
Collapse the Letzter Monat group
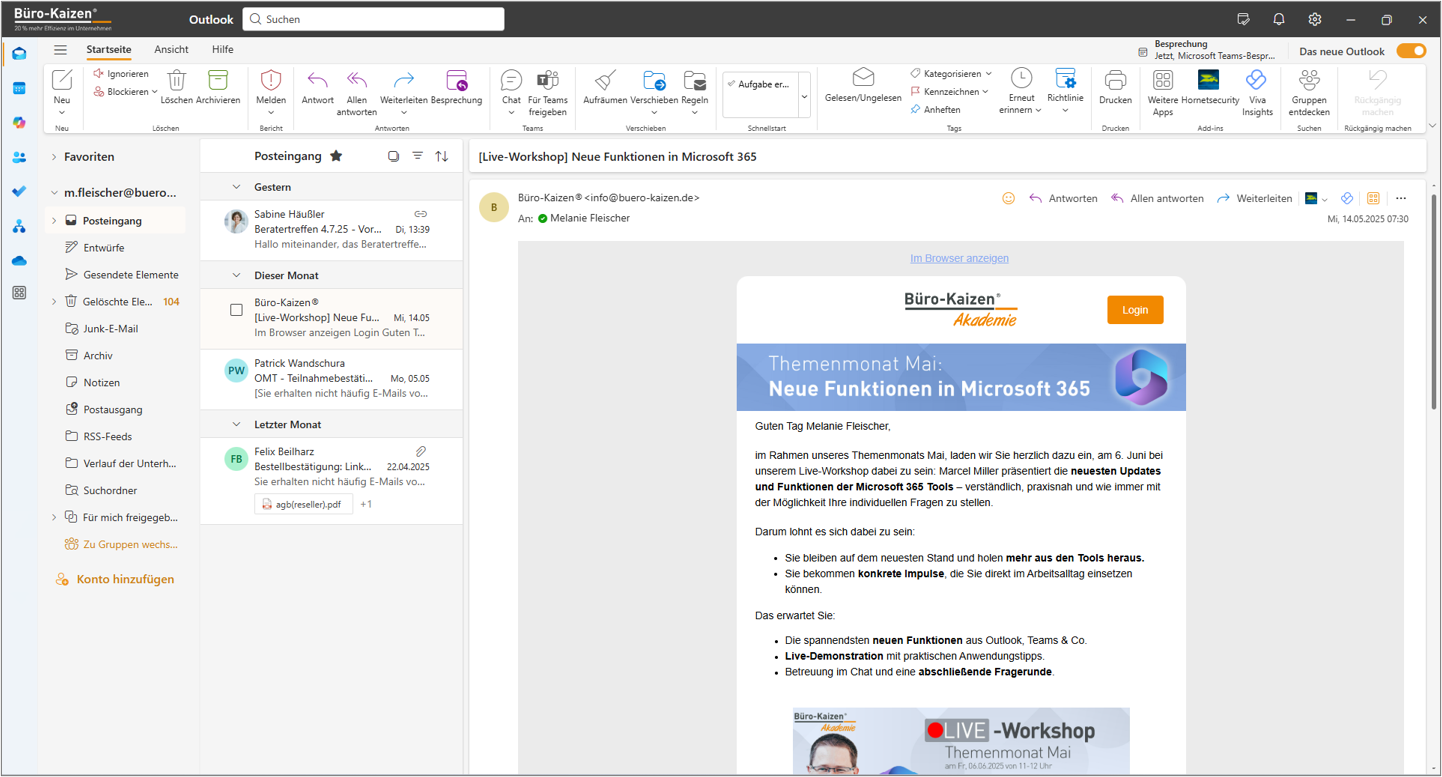(236, 424)
